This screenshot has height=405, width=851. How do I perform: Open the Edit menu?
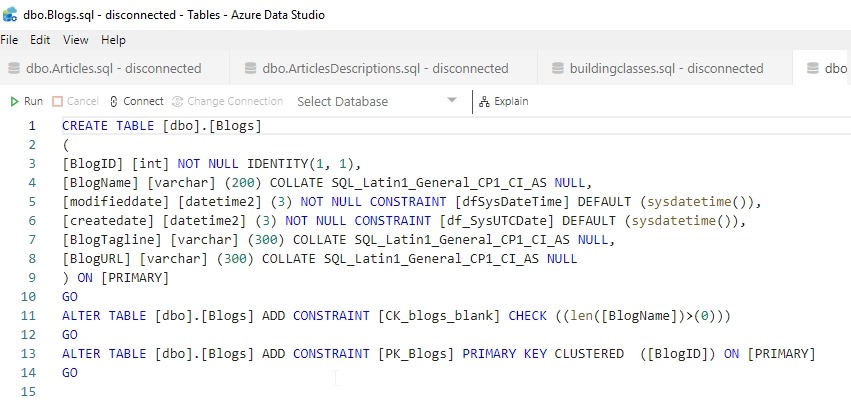click(x=40, y=40)
